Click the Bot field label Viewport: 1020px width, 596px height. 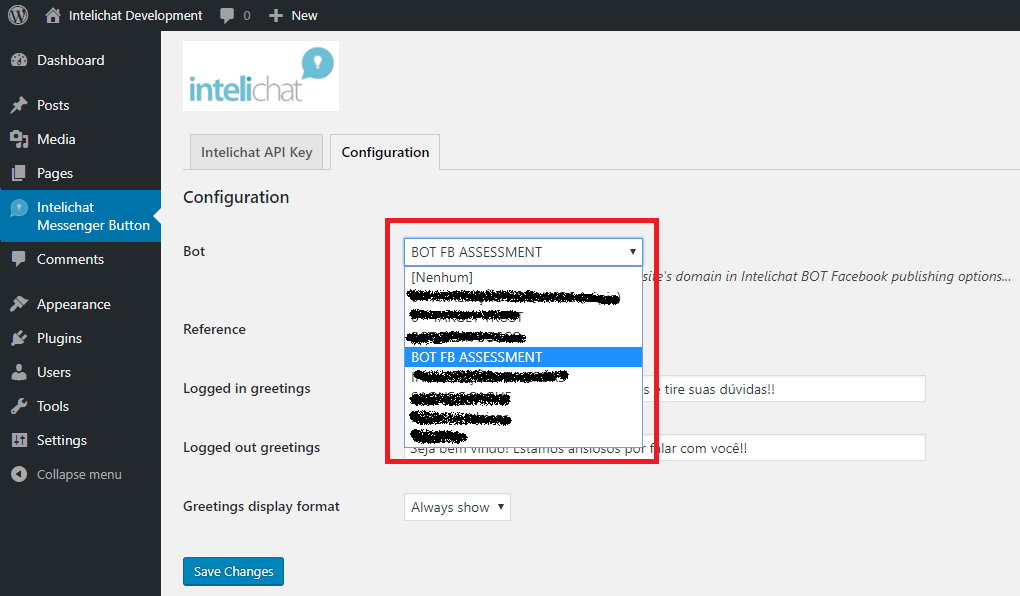(x=194, y=251)
